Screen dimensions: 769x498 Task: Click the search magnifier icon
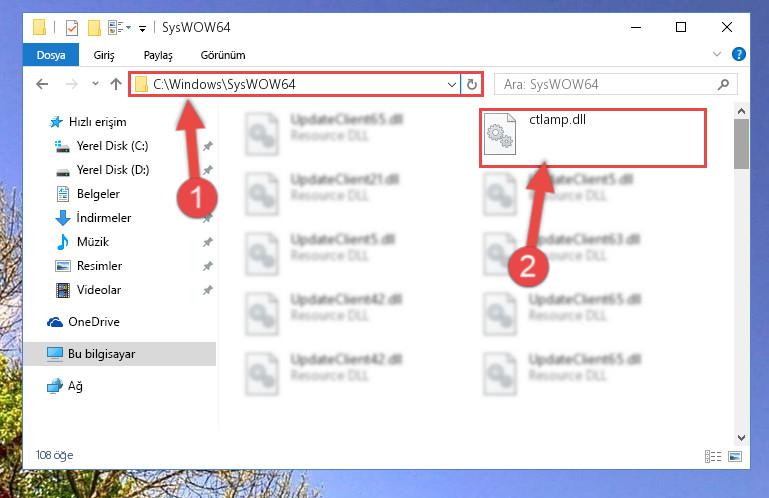723,84
